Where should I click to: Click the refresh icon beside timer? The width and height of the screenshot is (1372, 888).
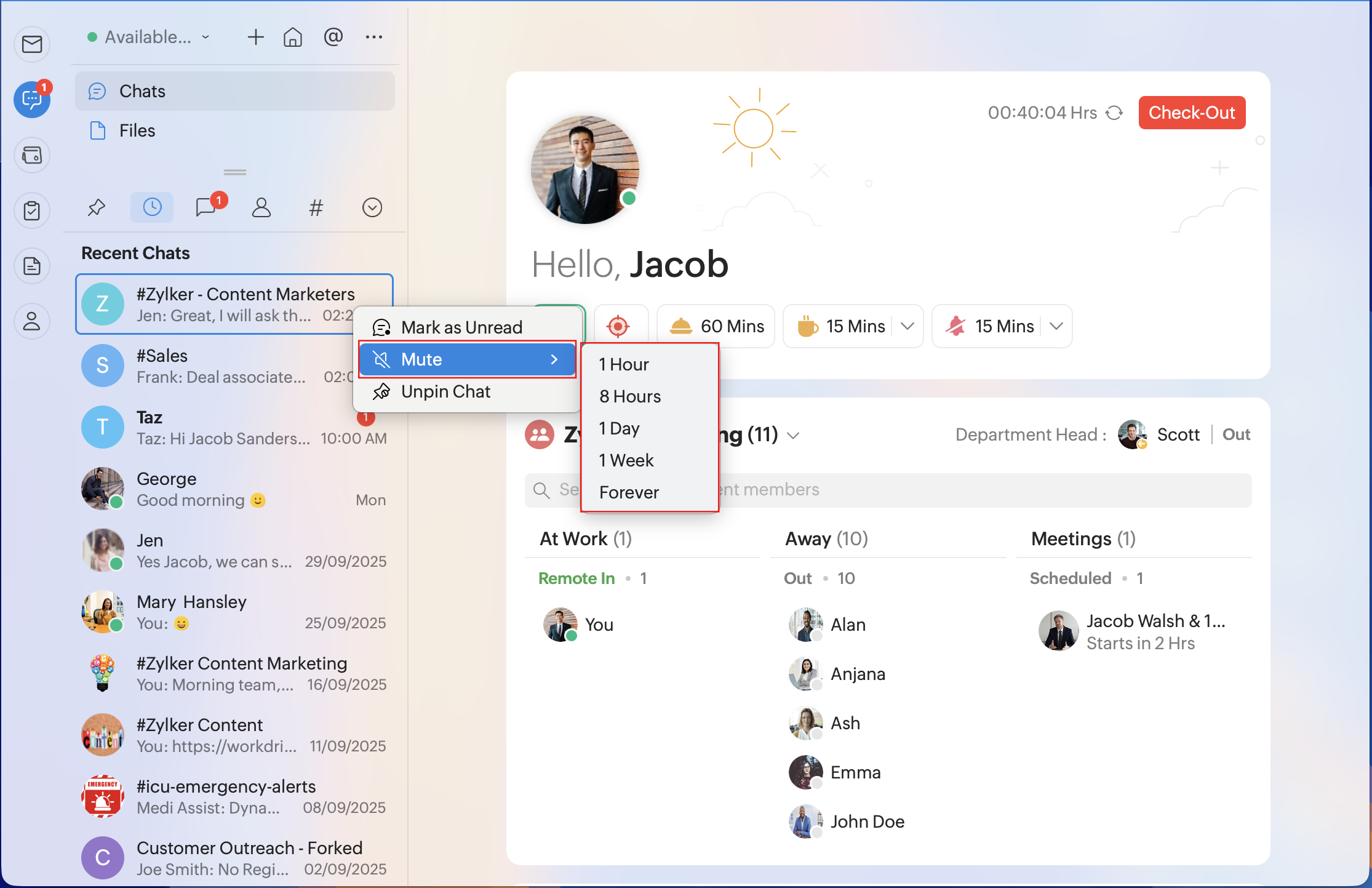point(1114,113)
